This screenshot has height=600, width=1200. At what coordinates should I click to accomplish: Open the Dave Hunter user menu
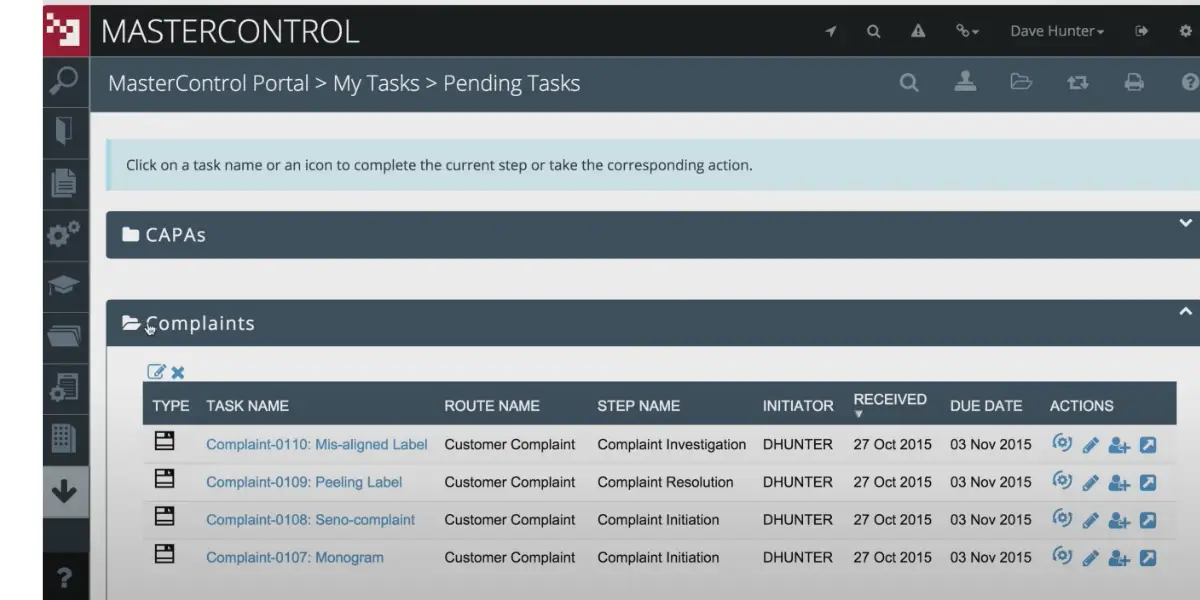[1057, 31]
